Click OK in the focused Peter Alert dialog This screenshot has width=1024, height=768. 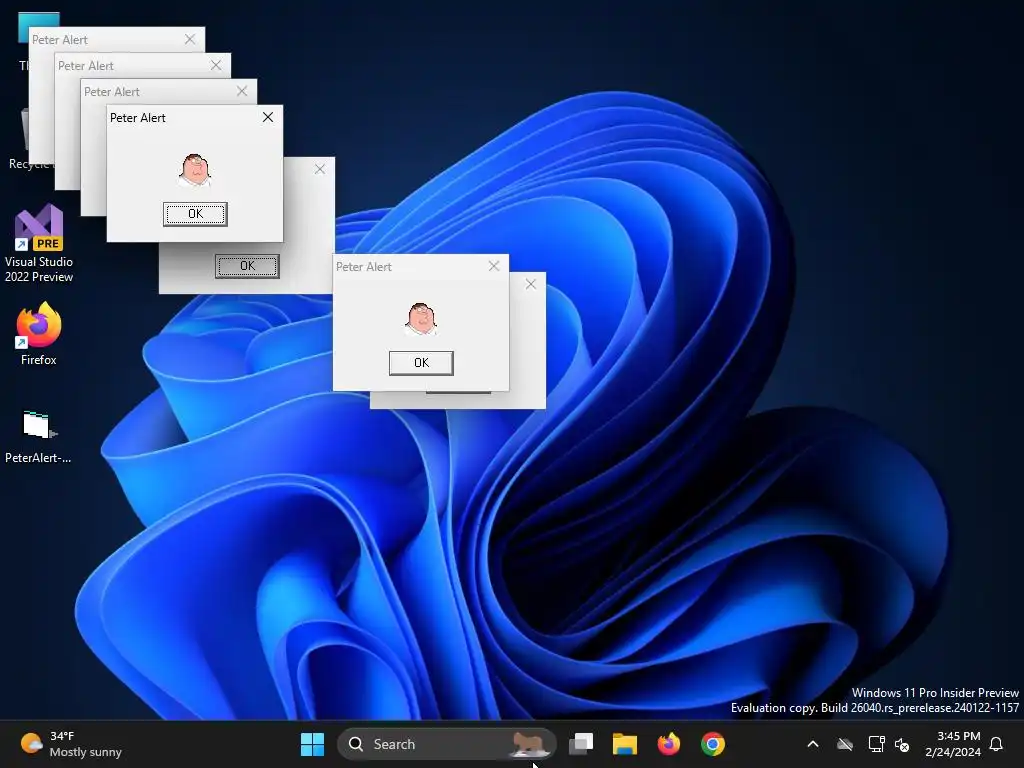tap(195, 214)
